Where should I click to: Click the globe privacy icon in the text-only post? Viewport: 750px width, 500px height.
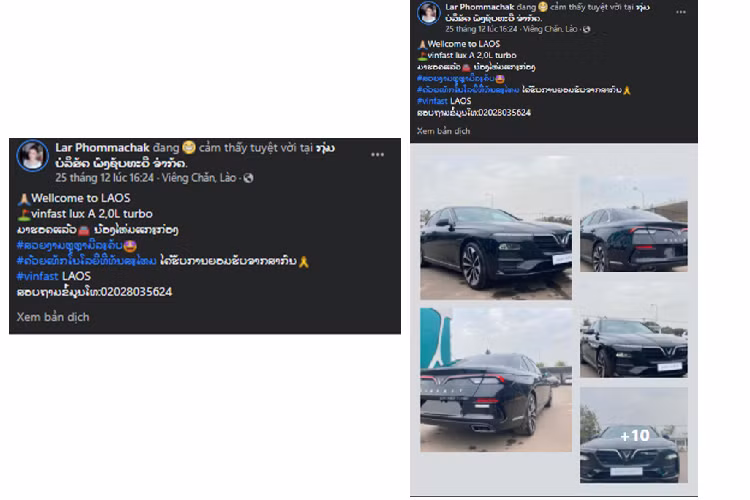click(x=249, y=177)
